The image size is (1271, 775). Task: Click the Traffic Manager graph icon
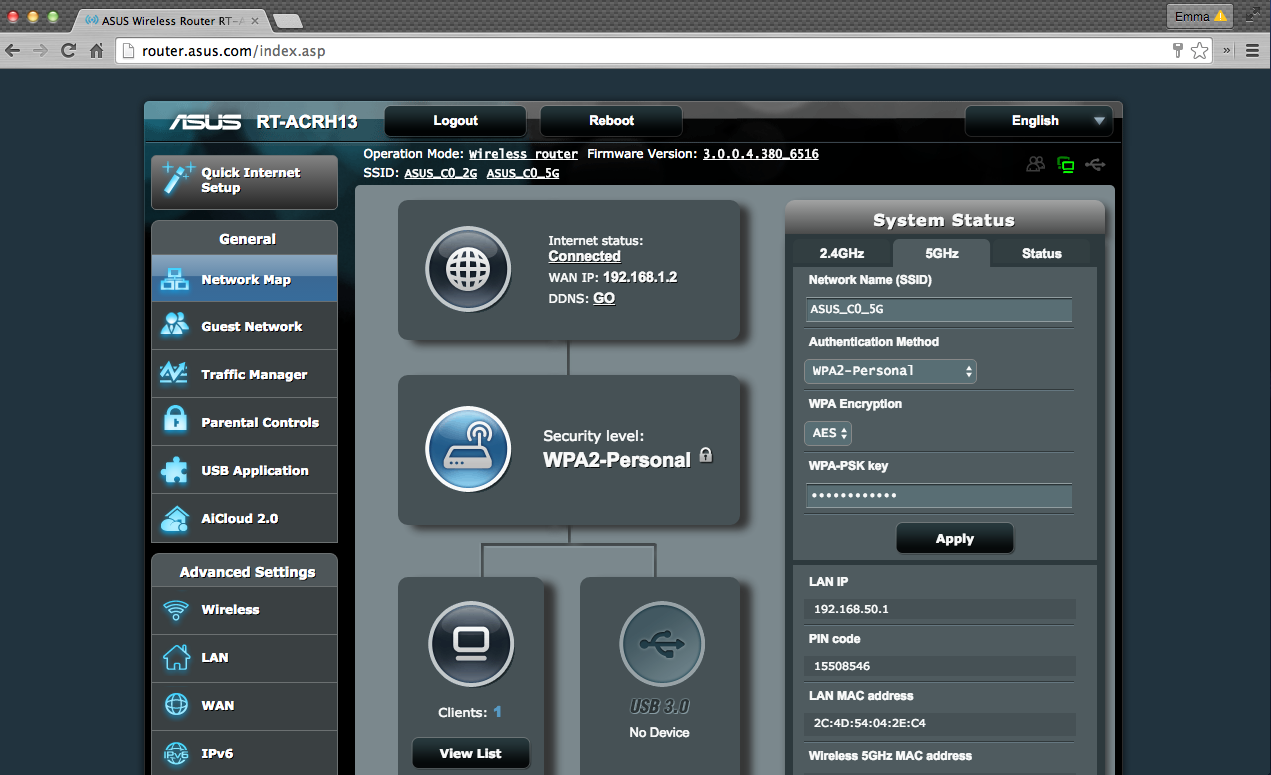(x=174, y=373)
